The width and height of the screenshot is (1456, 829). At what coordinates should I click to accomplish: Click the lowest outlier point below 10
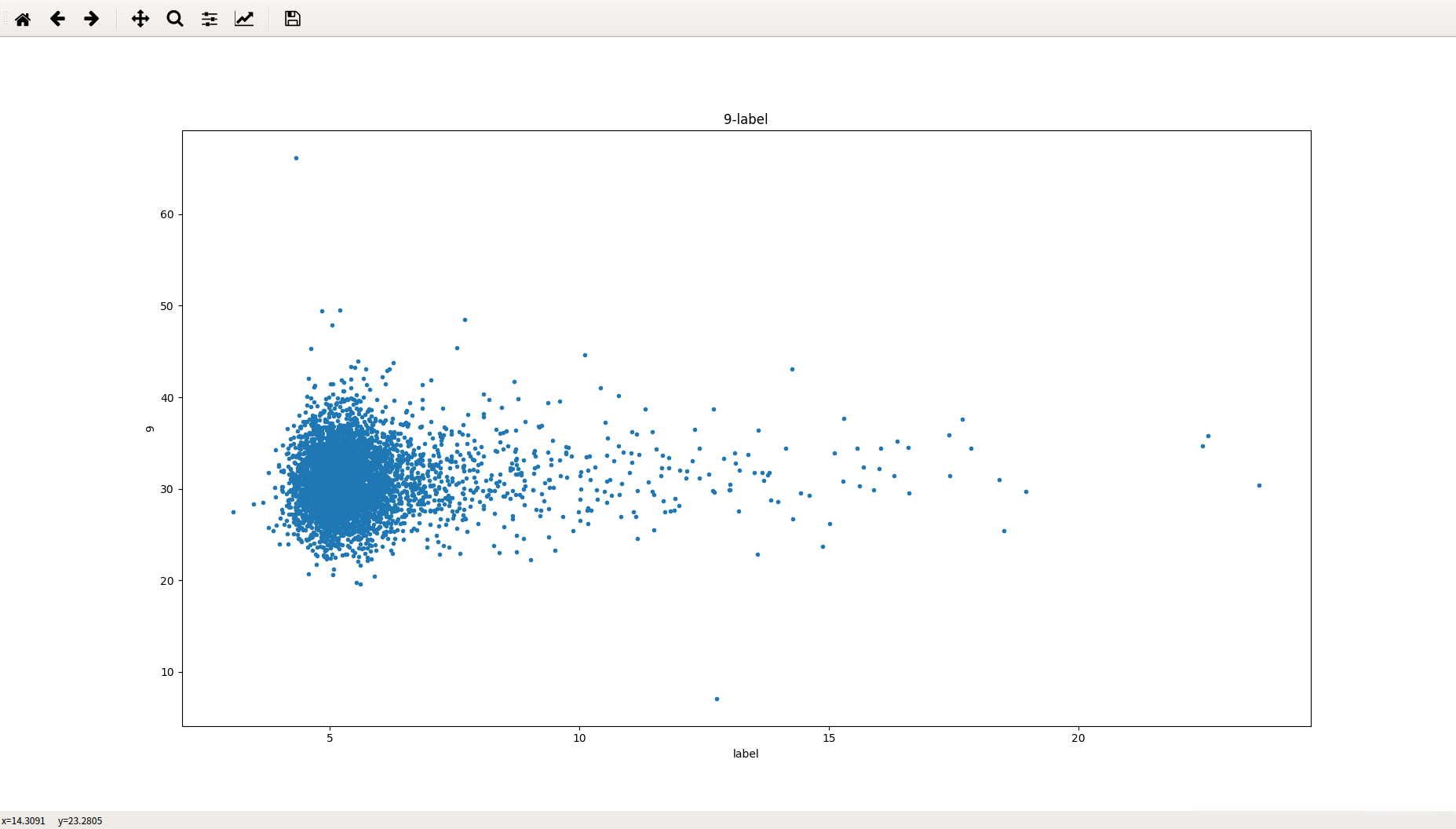pyautogui.click(x=717, y=699)
